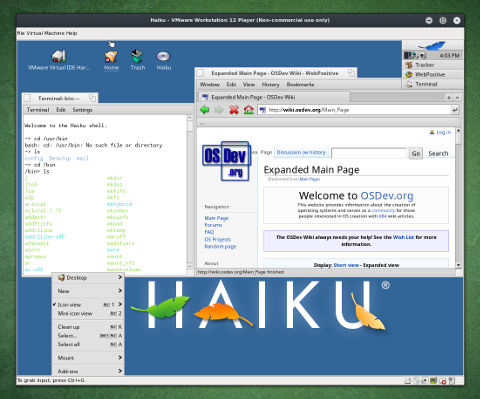
Task: Open WebPositive Window menu
Action: 210,85
